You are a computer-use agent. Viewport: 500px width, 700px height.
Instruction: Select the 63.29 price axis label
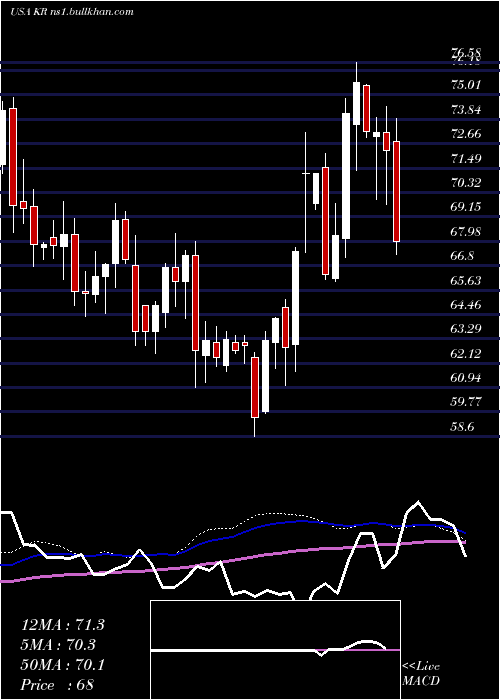point(467,329)
